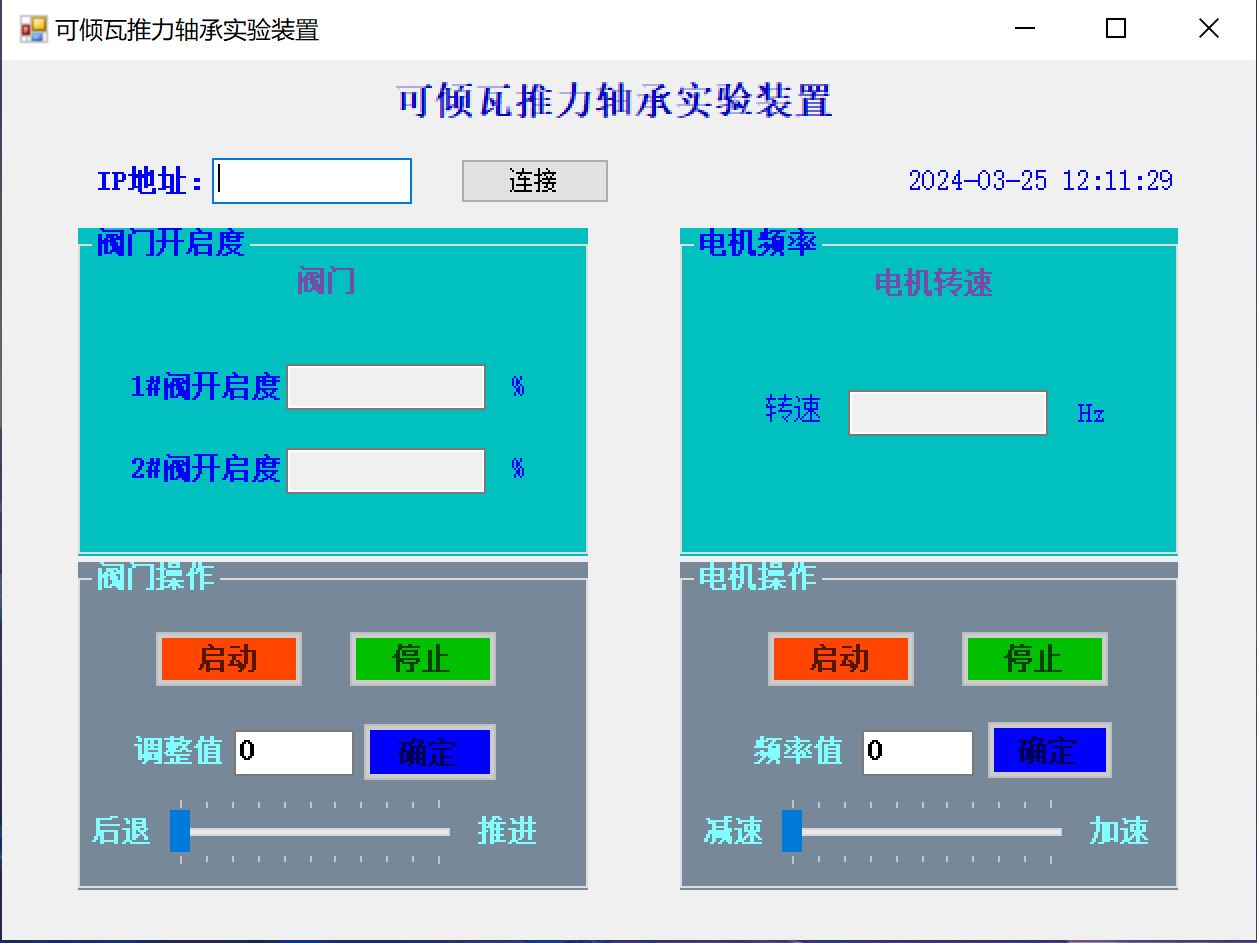Image resolution: width=1257 pixels, height=943 pixels.
Task: Minimize the 可倾瓦推力轴承实验装置 window
Action: (1024, 29)
